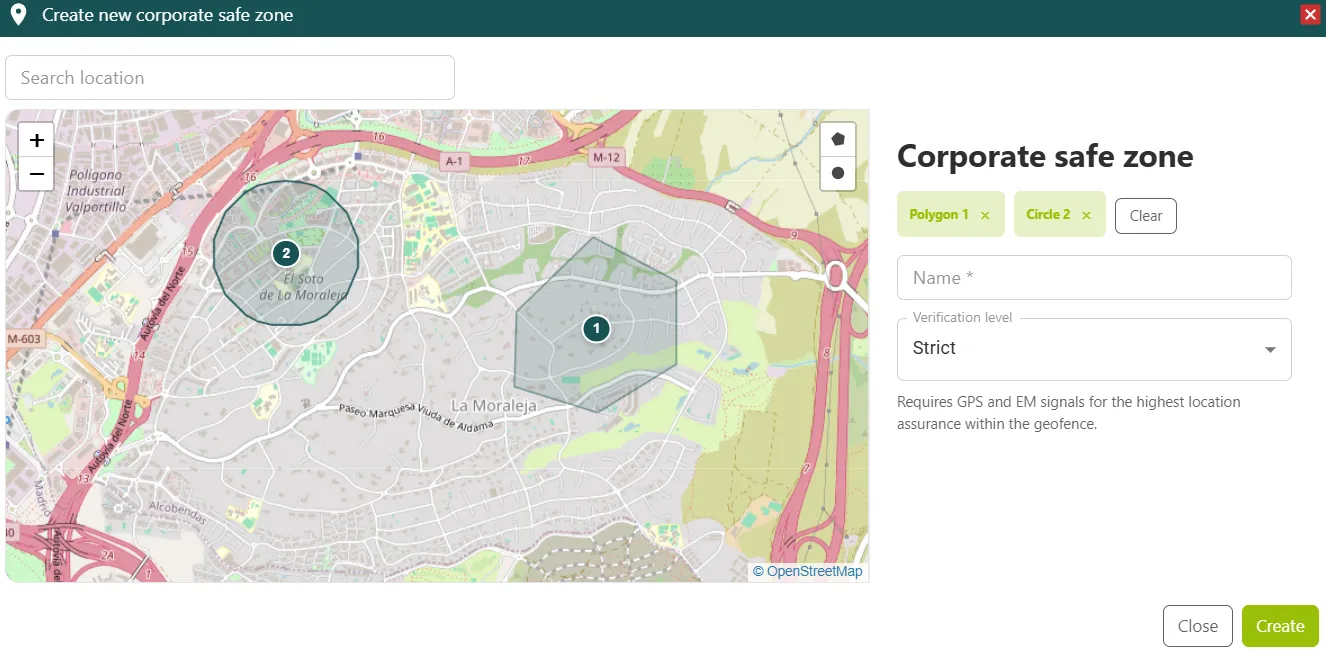Screen dimensions: 1326x650
Task: Click the El Soto de La Moraleja label
Action: point(302,287)
